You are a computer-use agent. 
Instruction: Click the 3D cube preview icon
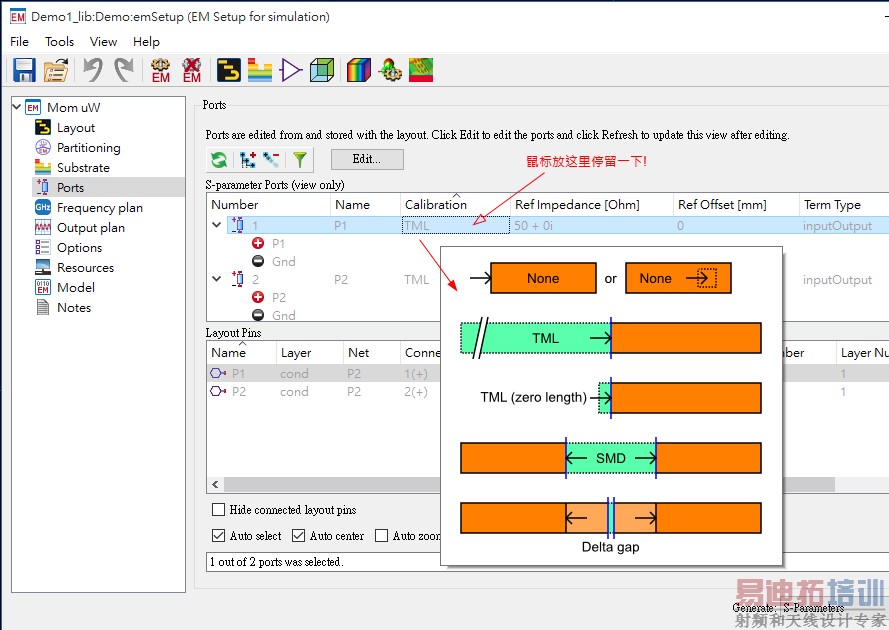[321, 70]
